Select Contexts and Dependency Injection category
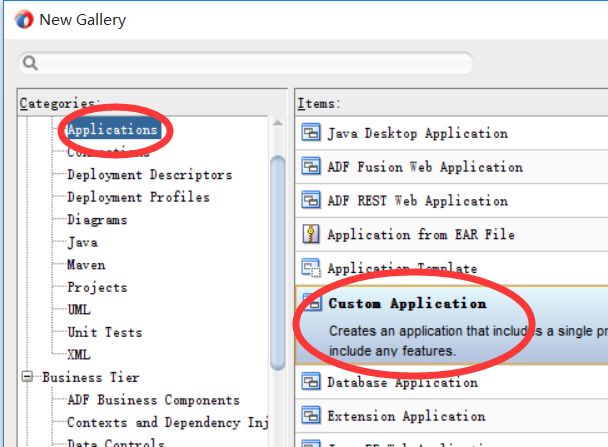Image resolution: width=608 pixels, height=447 pixels. coord(168,422)
